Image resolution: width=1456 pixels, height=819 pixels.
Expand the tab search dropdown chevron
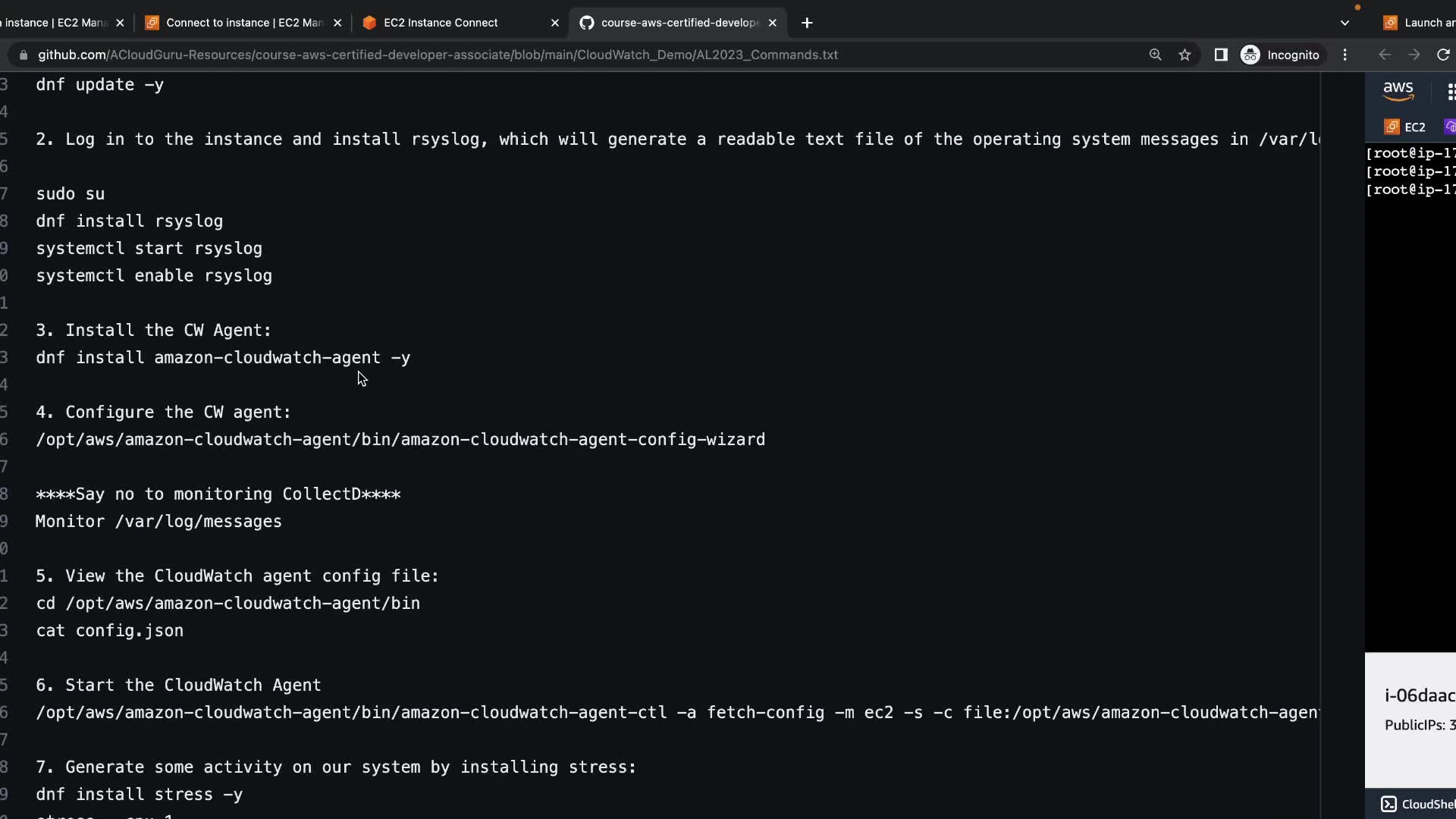point(1345,23)
